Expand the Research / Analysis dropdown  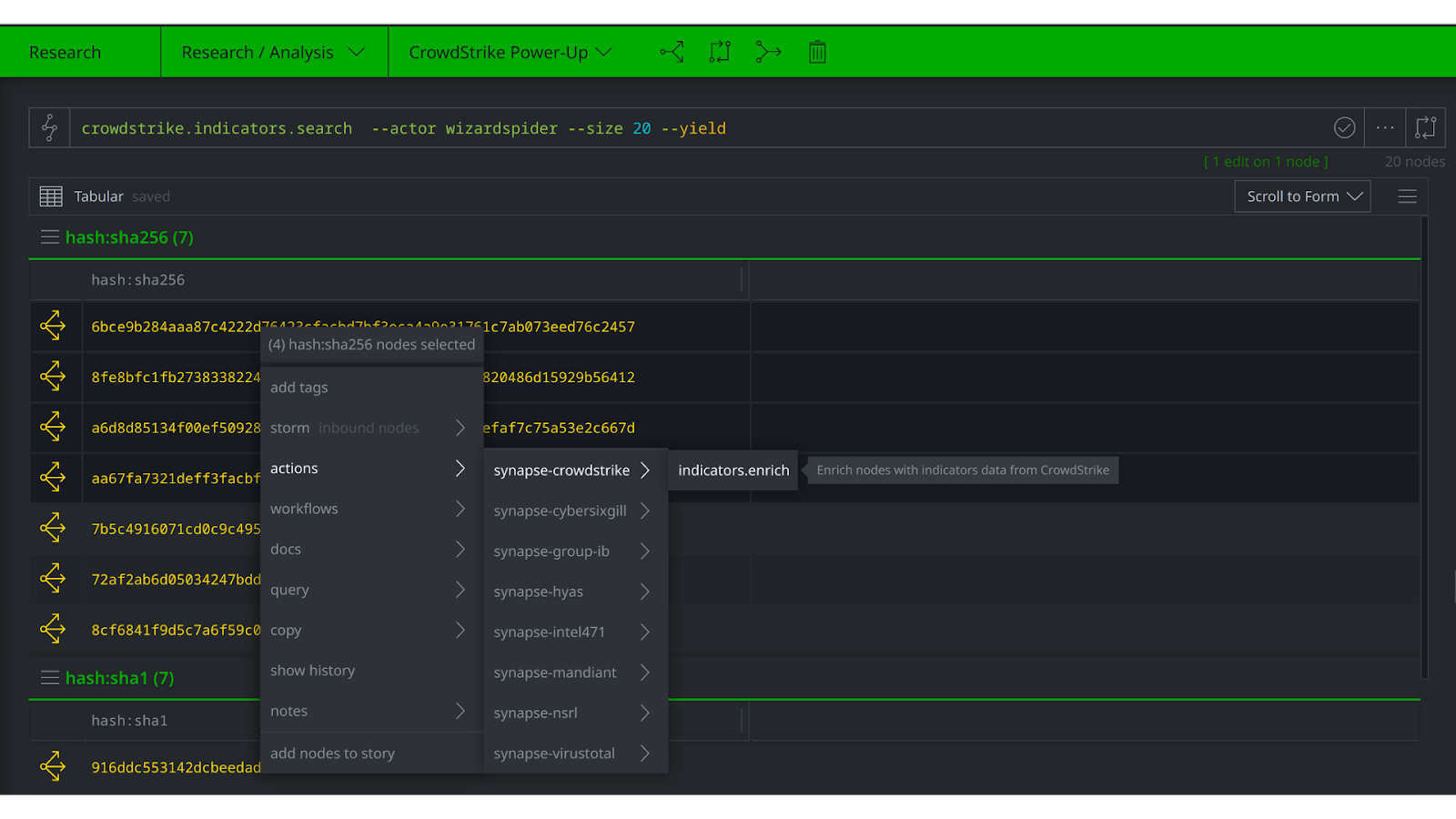(x=273, y=52)
